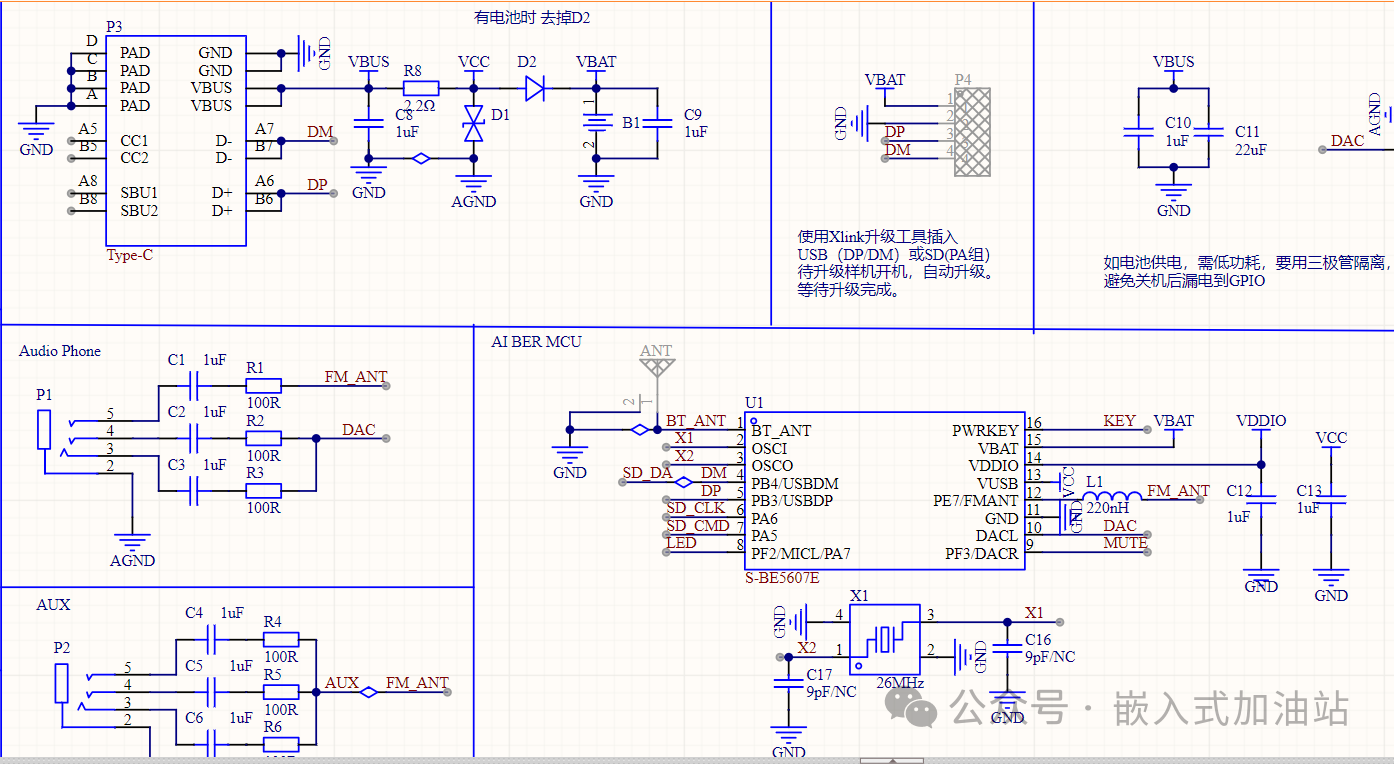The width and height of the screenshot is (1394, 764).
Task: Click the Audio Phone section title
Action: [x=60, y=351]
